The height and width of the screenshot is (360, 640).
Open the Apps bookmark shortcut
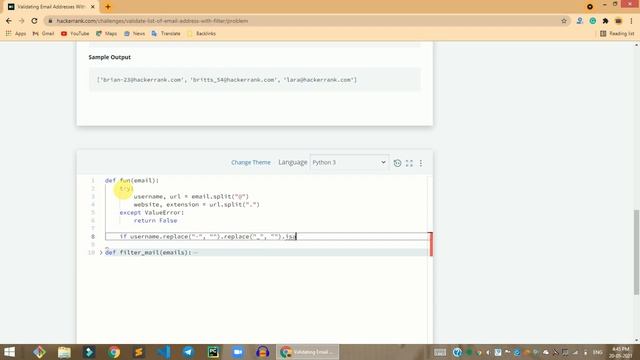pyautogui.click(x=16, y=33)
